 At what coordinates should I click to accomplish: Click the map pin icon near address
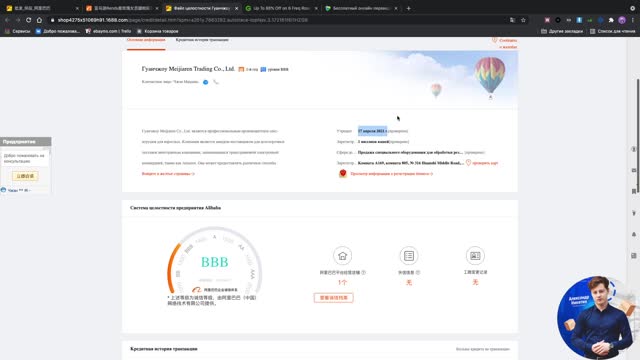point(468,162)
